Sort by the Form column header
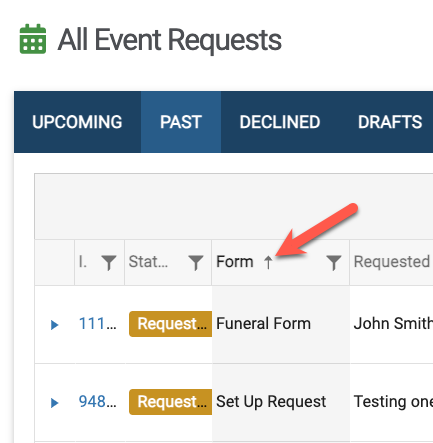The width and height of the screenshot is (433, 443). pyautogui.click(x=235, y=262)
